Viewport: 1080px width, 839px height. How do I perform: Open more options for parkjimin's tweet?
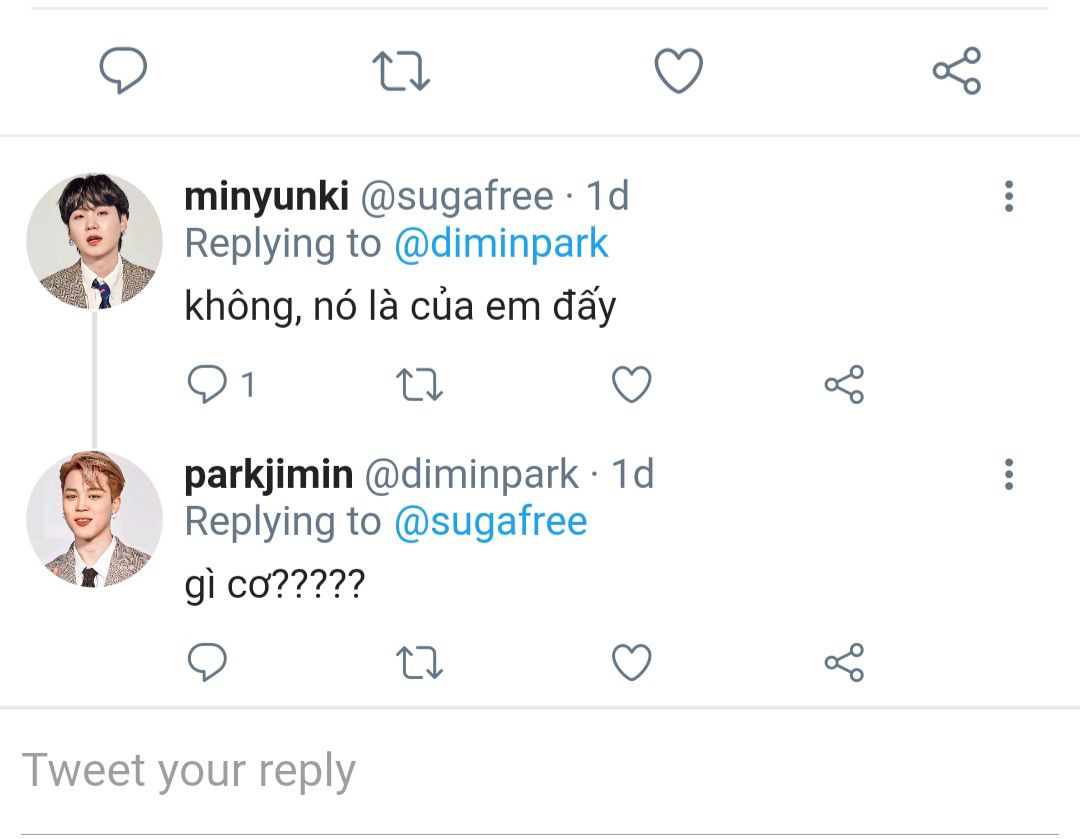tap(1008, 474)
